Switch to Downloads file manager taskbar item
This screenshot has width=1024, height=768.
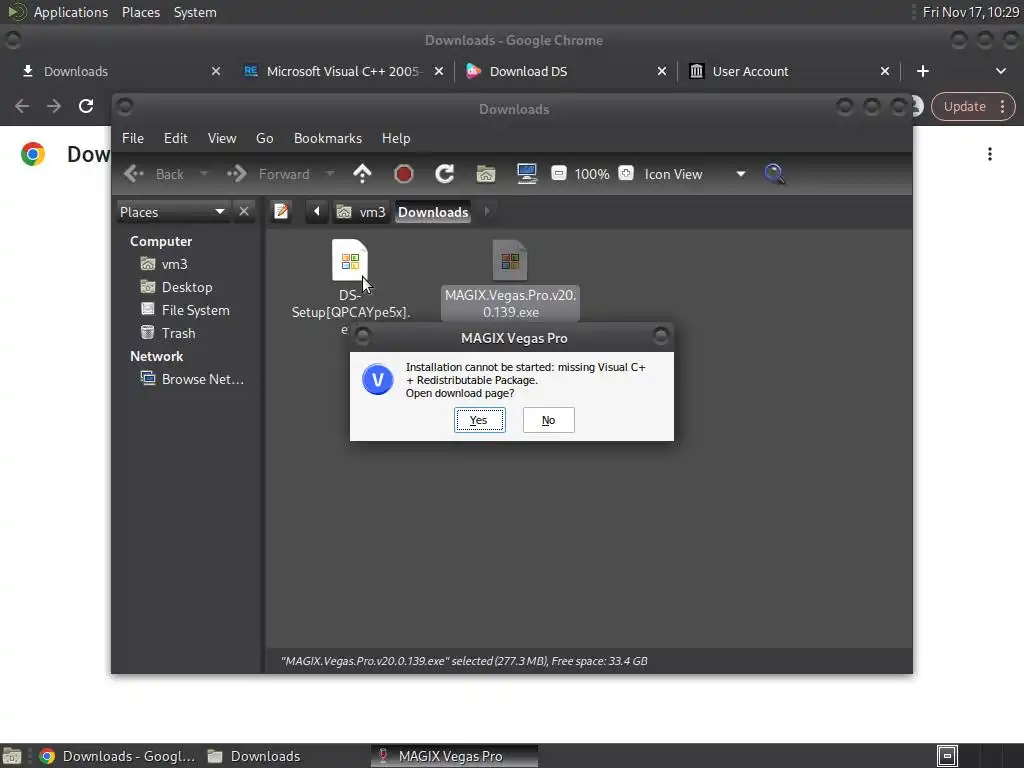coord(255,756)
